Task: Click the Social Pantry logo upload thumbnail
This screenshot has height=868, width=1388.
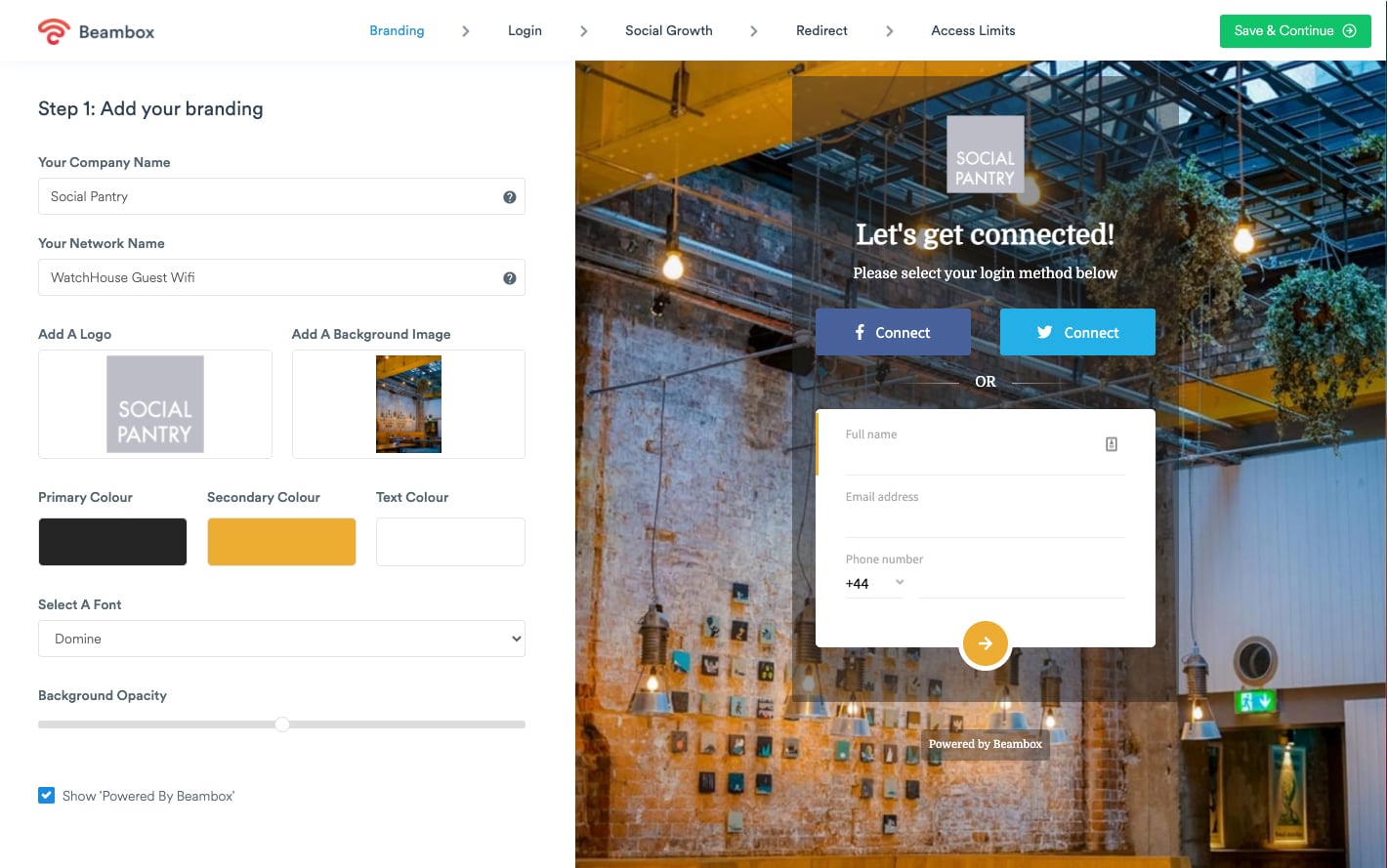Action: (x=155, y=404)
